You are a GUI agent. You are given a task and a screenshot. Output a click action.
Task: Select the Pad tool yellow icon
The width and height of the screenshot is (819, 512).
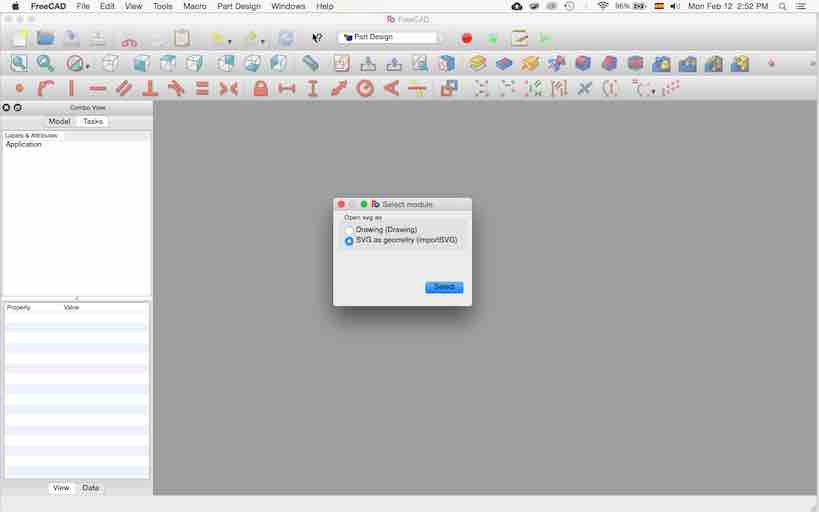477,64
